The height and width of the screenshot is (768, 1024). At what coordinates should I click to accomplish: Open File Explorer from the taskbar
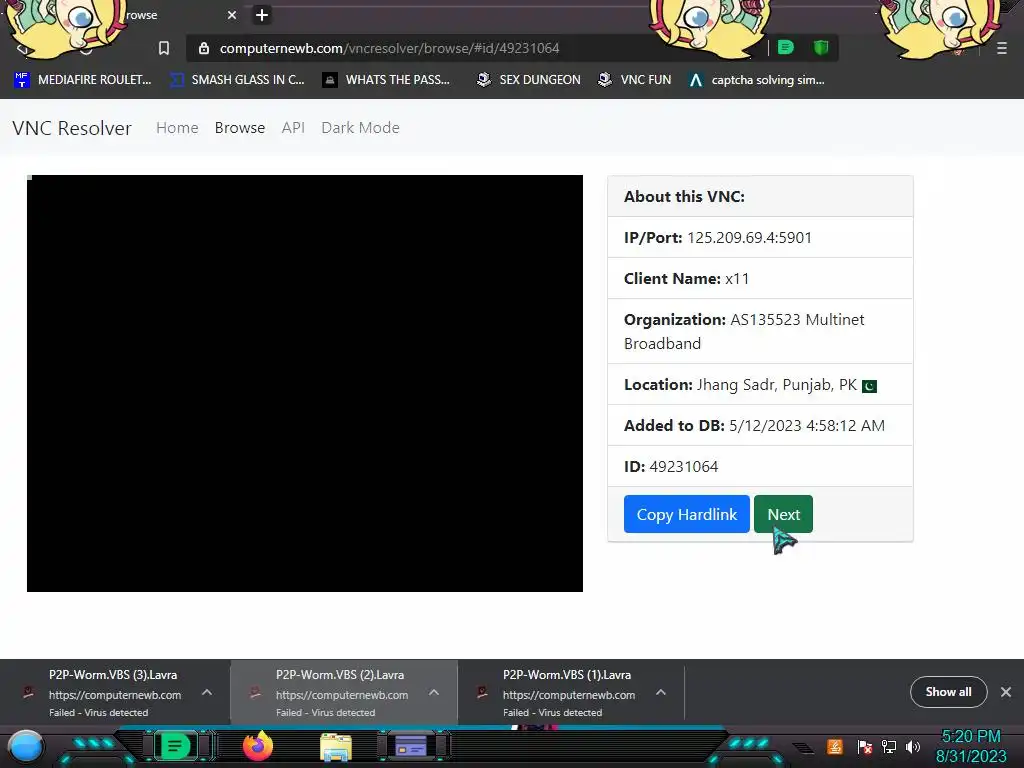coord(336,747)
